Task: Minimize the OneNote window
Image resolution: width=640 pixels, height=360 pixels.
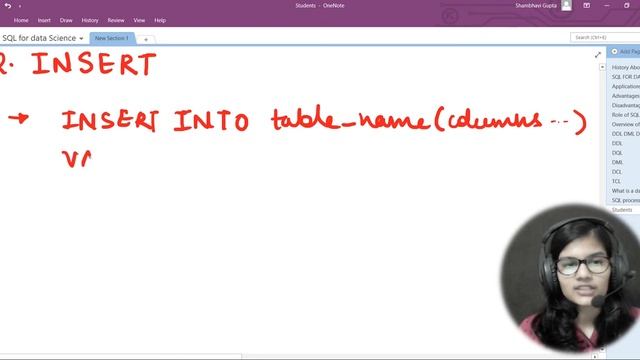Action: 607,5
